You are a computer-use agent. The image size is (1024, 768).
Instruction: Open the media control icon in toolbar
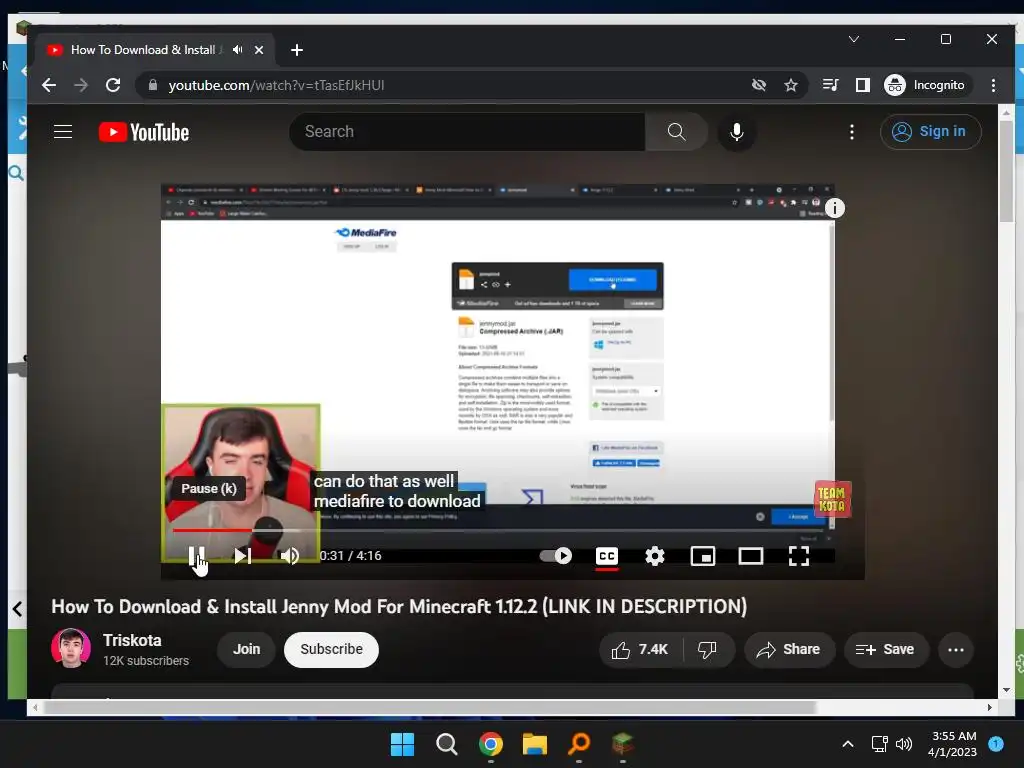830,85
